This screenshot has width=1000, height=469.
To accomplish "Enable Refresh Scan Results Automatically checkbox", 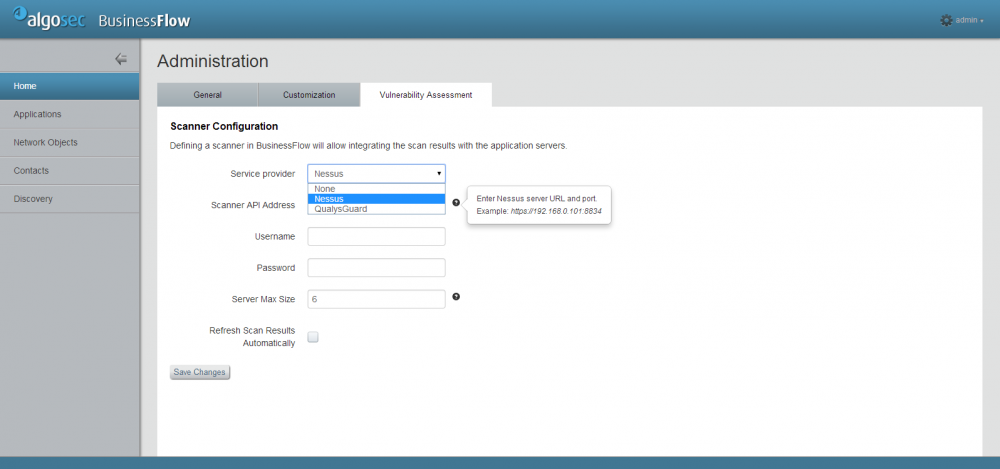I will (x=313, y=337).
